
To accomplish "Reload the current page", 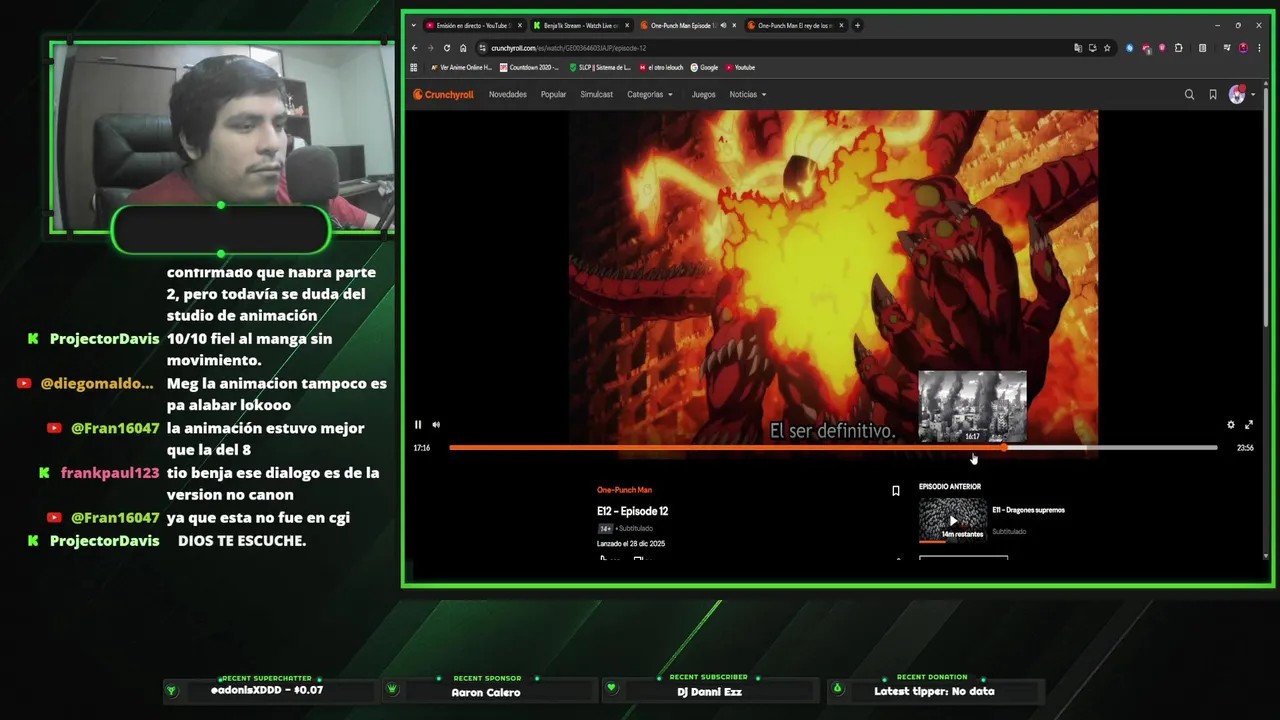I will point(447,48).
